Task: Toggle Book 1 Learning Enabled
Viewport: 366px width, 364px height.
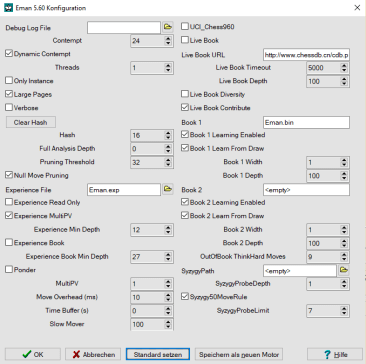Action: (185, 135)
